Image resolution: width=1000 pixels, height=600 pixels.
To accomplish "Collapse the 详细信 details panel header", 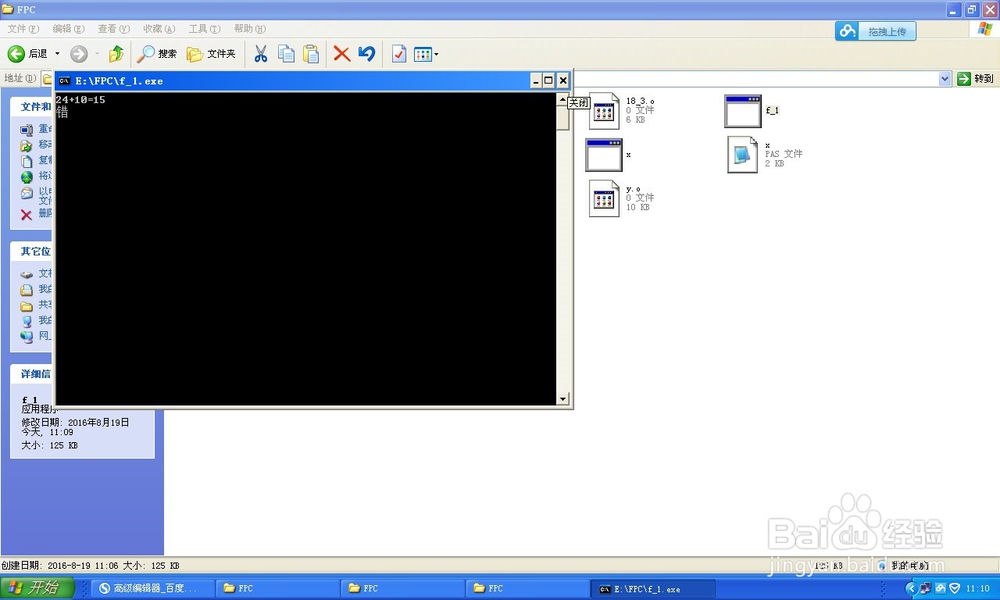I will click(32, 374).
